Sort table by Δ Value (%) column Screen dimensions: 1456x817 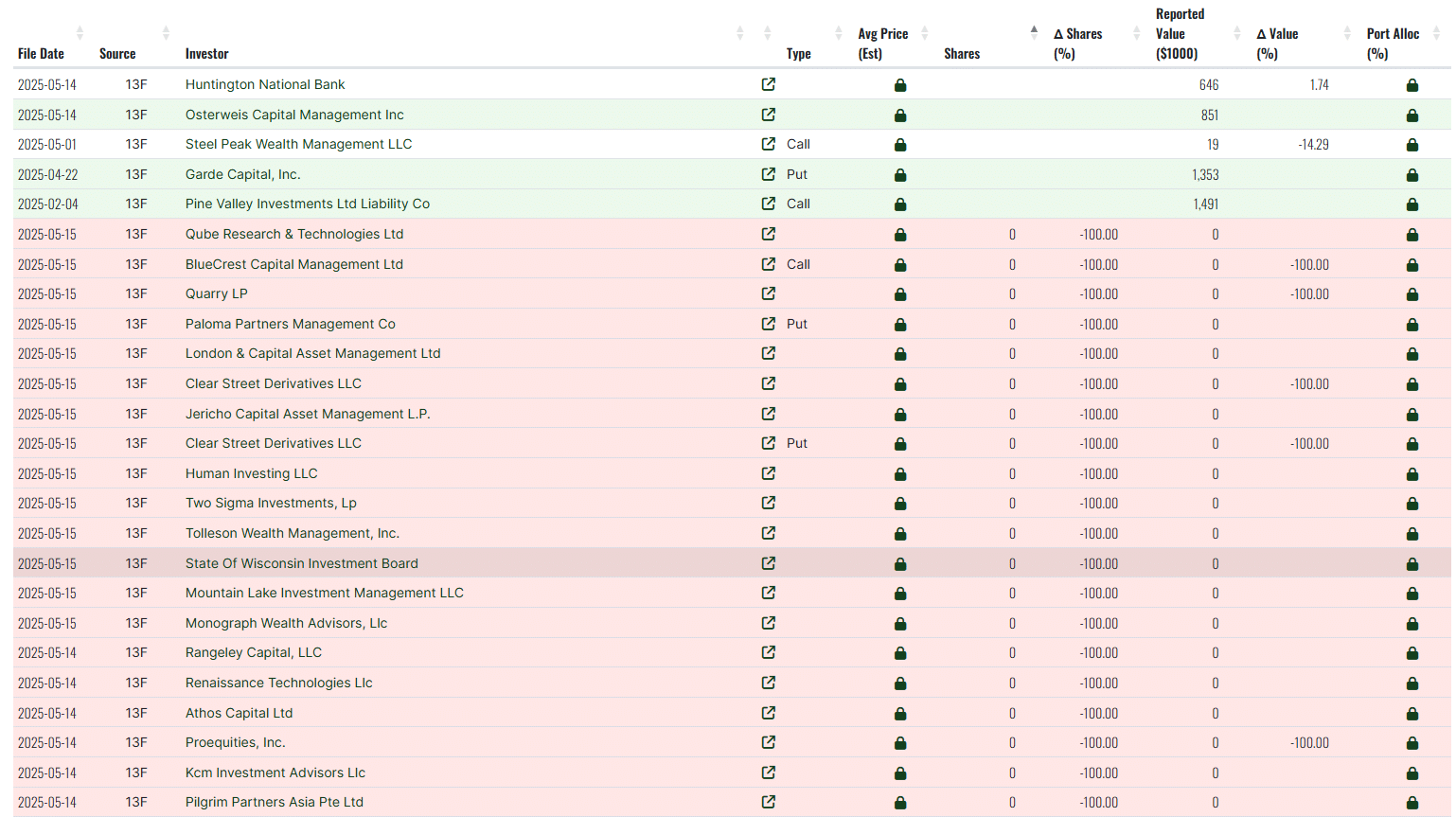coord(1347,33)
